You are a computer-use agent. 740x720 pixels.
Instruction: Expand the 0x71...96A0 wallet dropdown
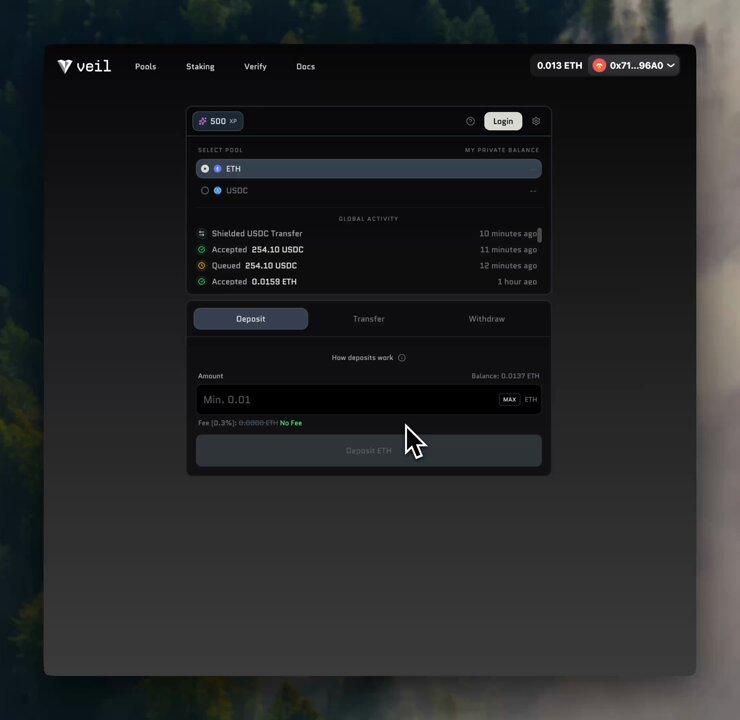pos(633,66)
